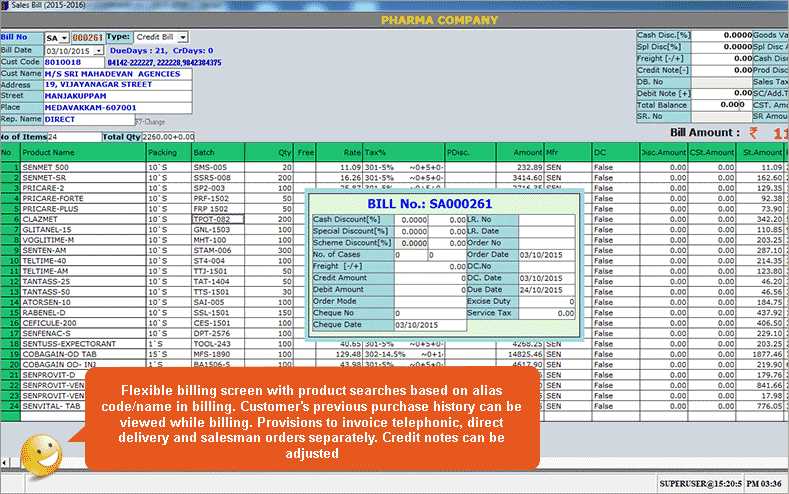Click the popup Freight [-/+] field

point(431,267)
